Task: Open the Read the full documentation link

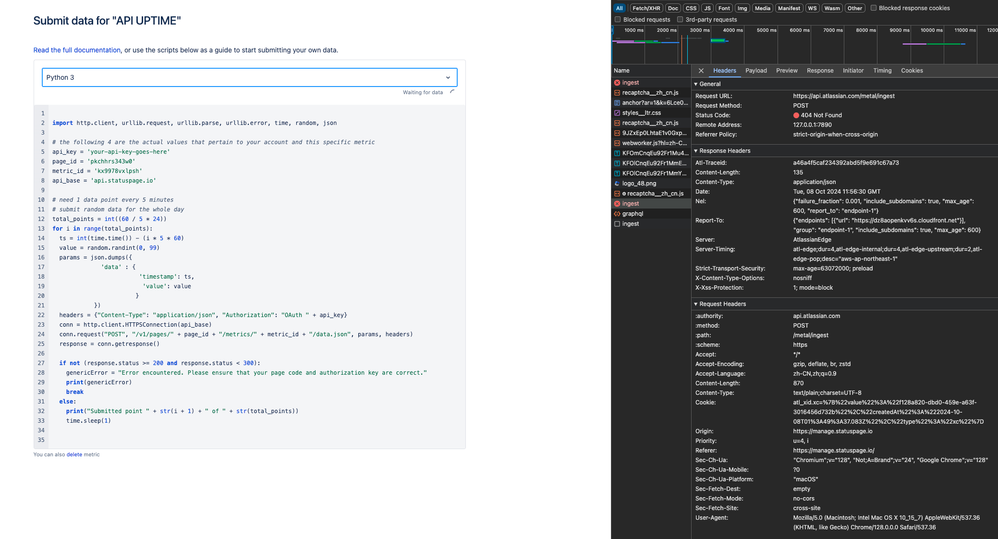Action: coord(77,50)
